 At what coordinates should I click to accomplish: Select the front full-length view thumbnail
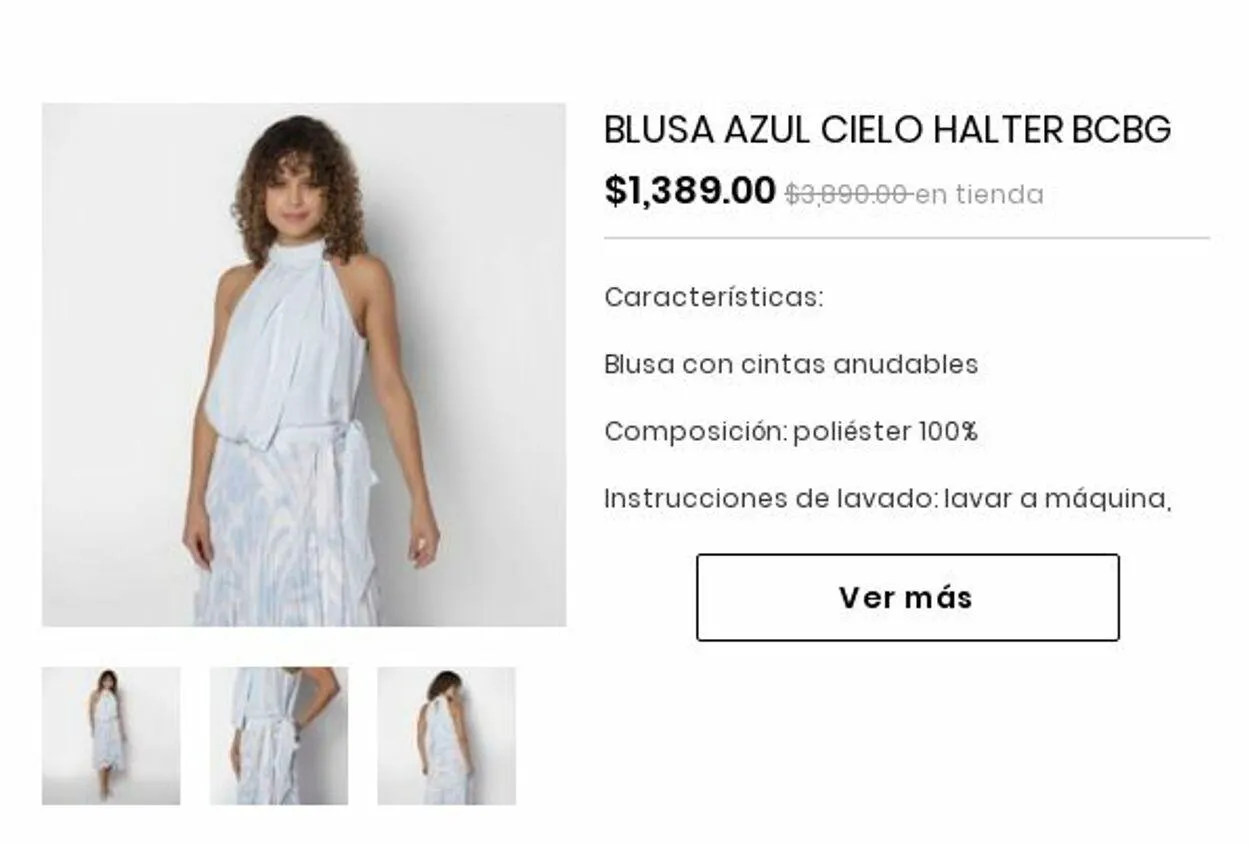tap(111, 736)
